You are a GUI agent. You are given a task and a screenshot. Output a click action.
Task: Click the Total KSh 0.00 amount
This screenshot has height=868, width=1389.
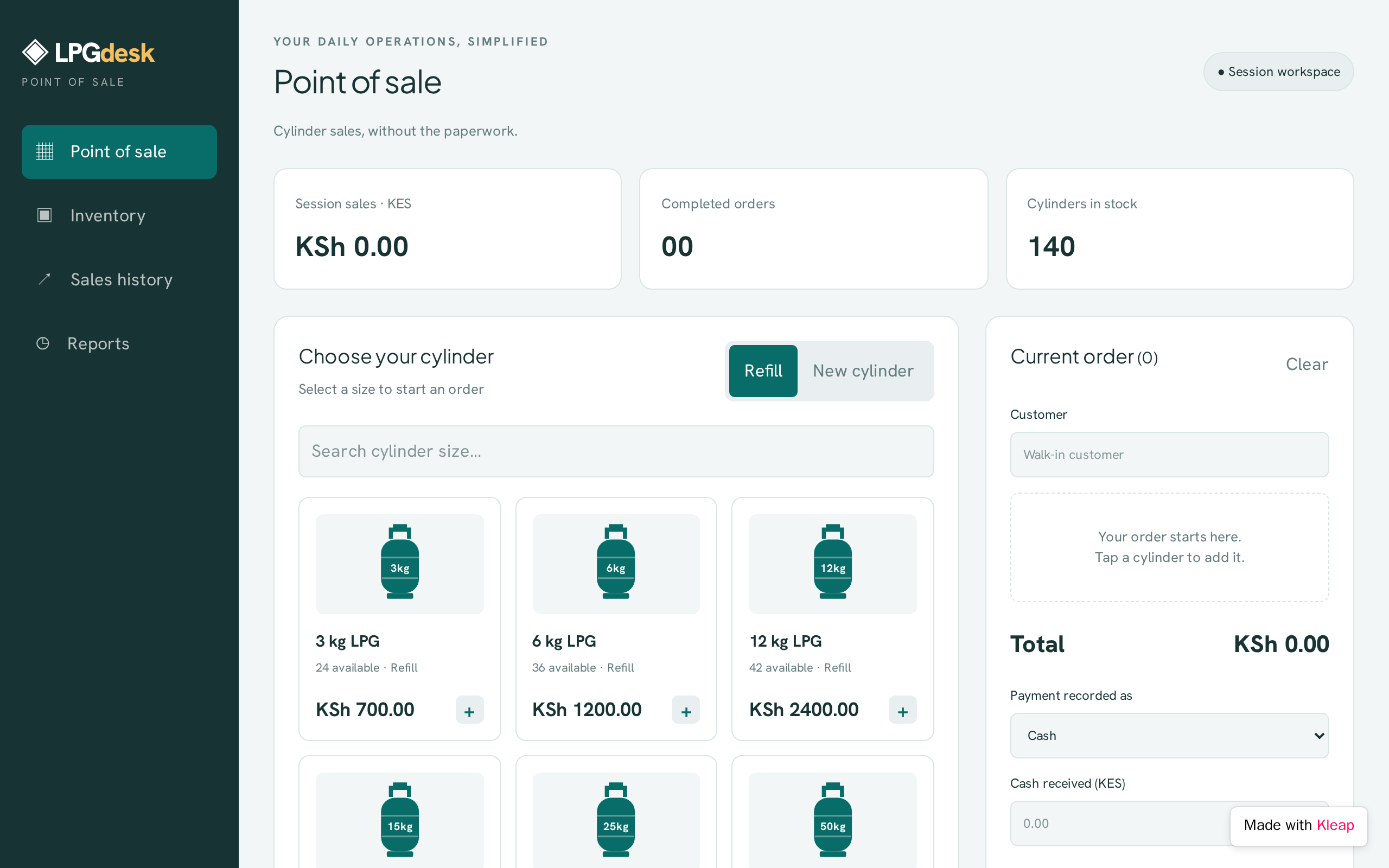click(1281, 644)
